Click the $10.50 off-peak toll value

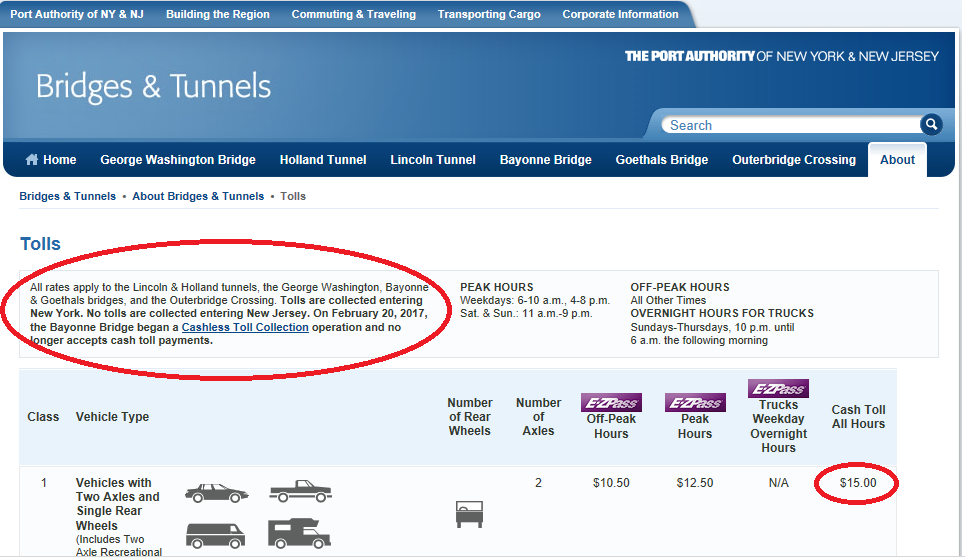click(x=611, y=483)
